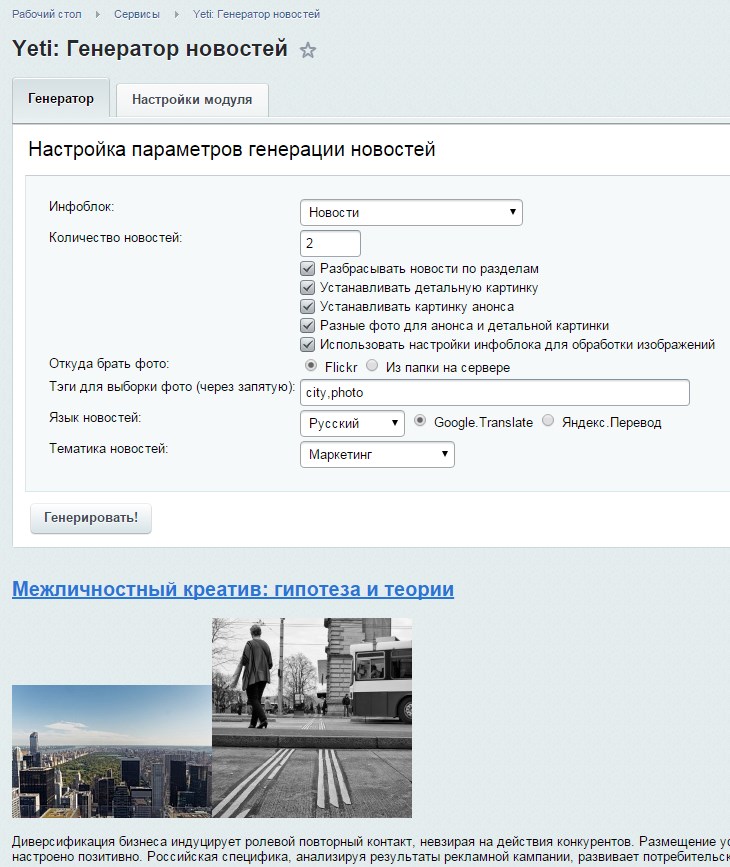The width and height of the screenshot is (730, 867).
Task: Click the Количество новостей input field
Action: (330, 243)
